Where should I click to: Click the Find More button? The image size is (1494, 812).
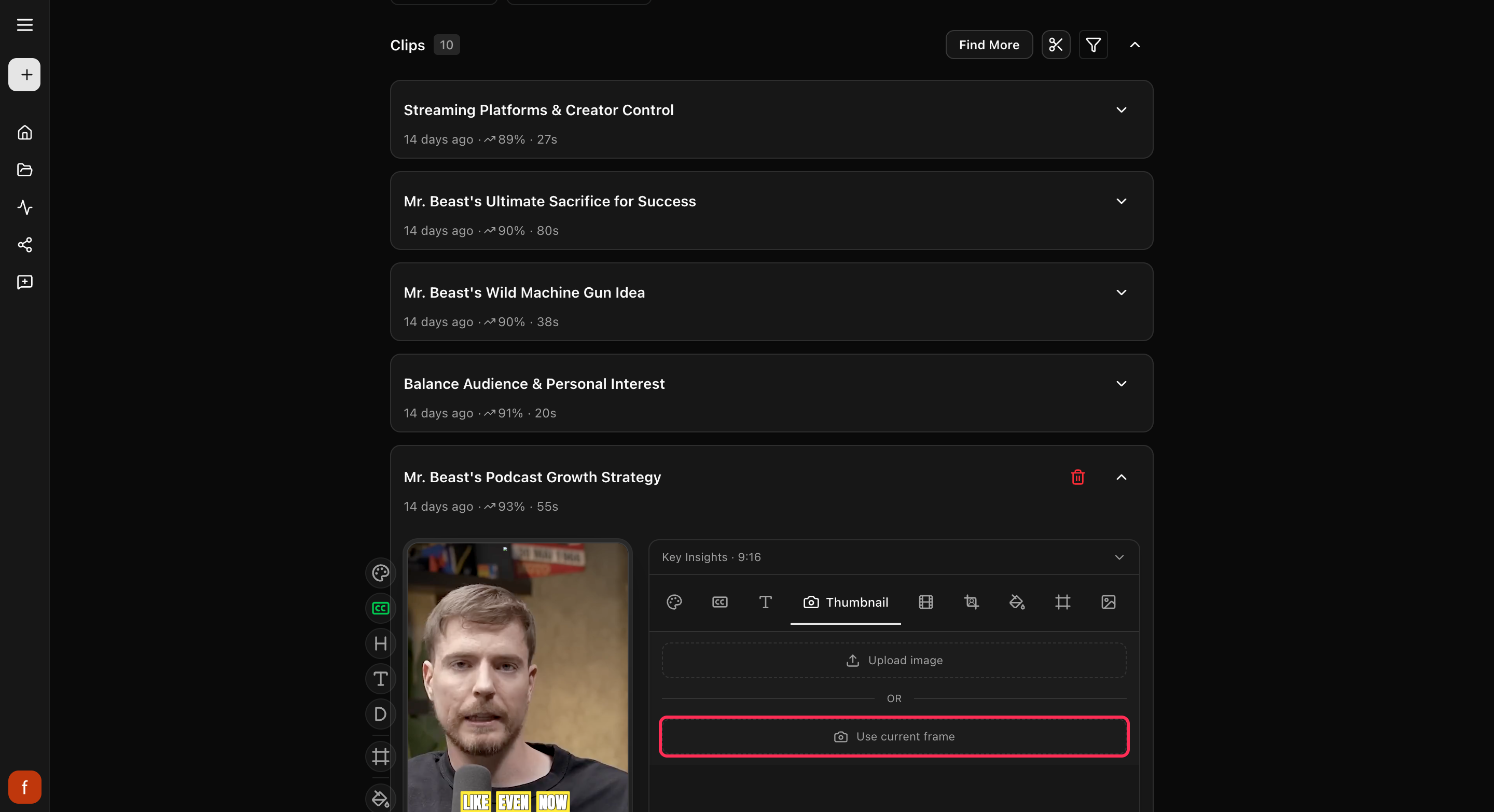point(989,45)
